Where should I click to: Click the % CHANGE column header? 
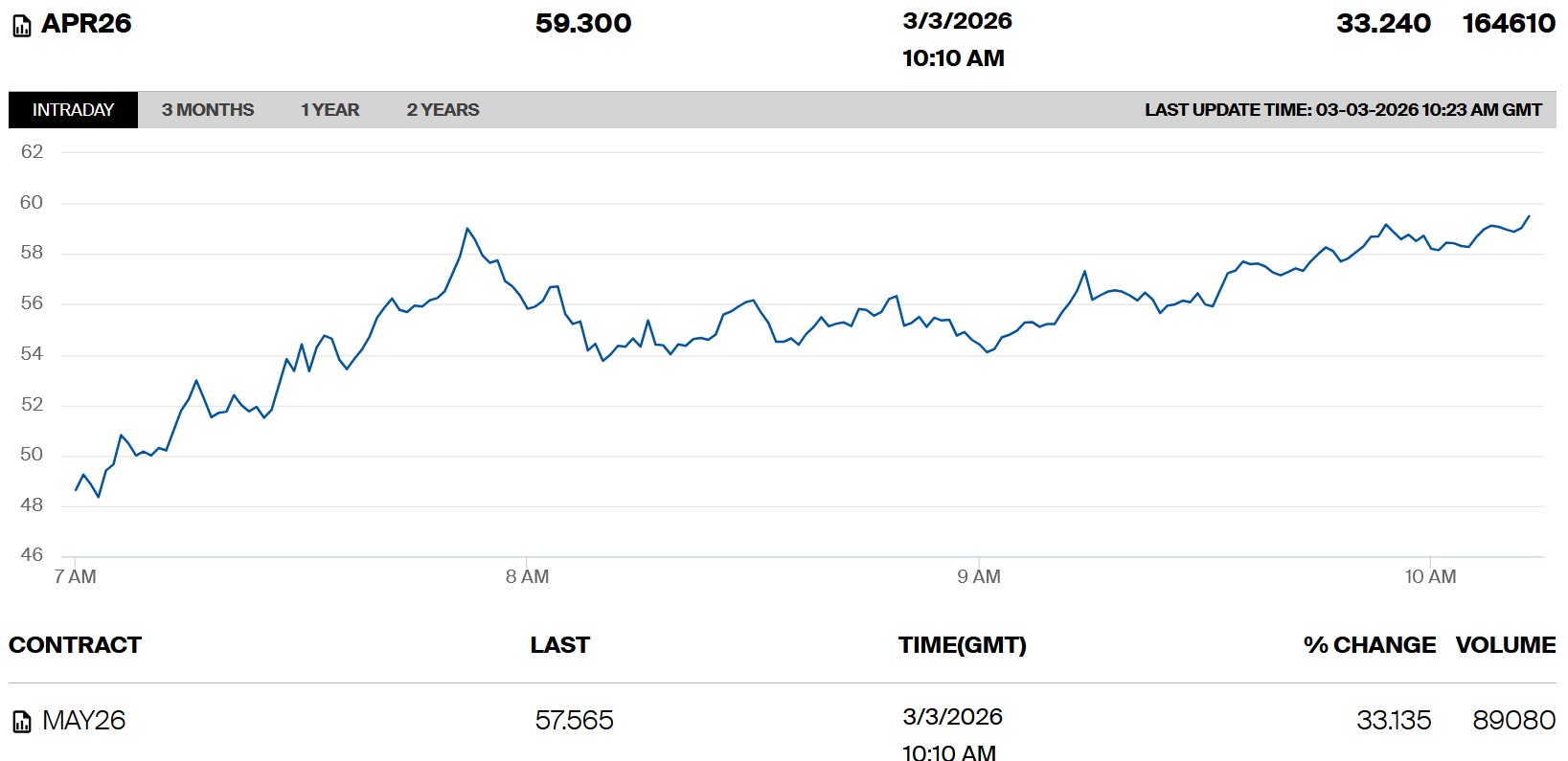(1369, 645)
